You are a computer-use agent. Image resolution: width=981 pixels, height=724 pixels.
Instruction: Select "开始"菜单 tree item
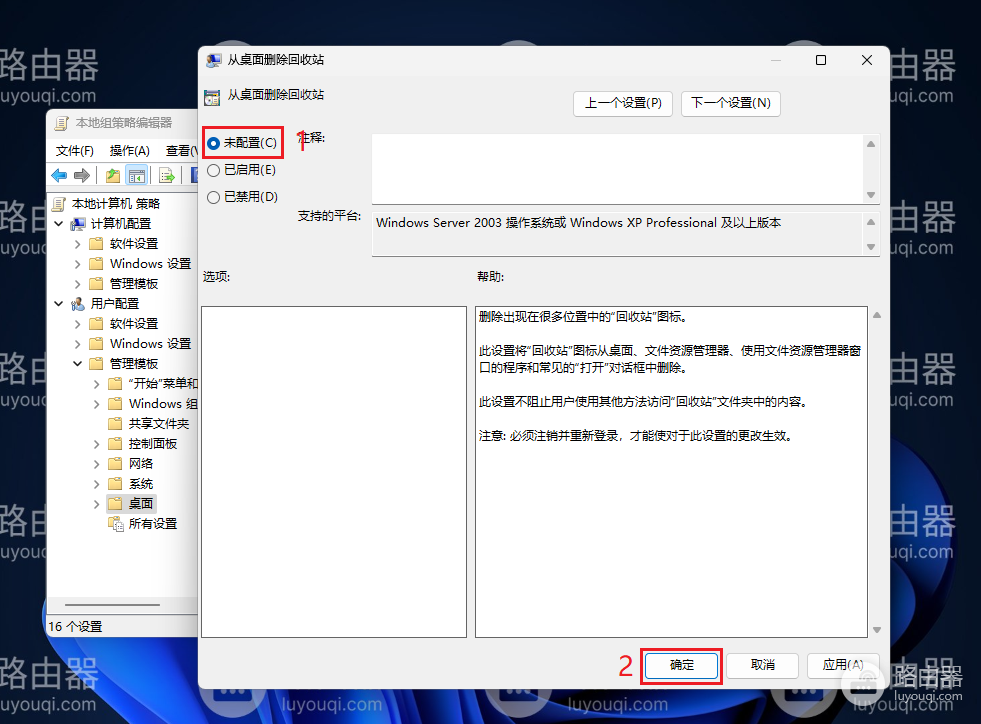163,384
